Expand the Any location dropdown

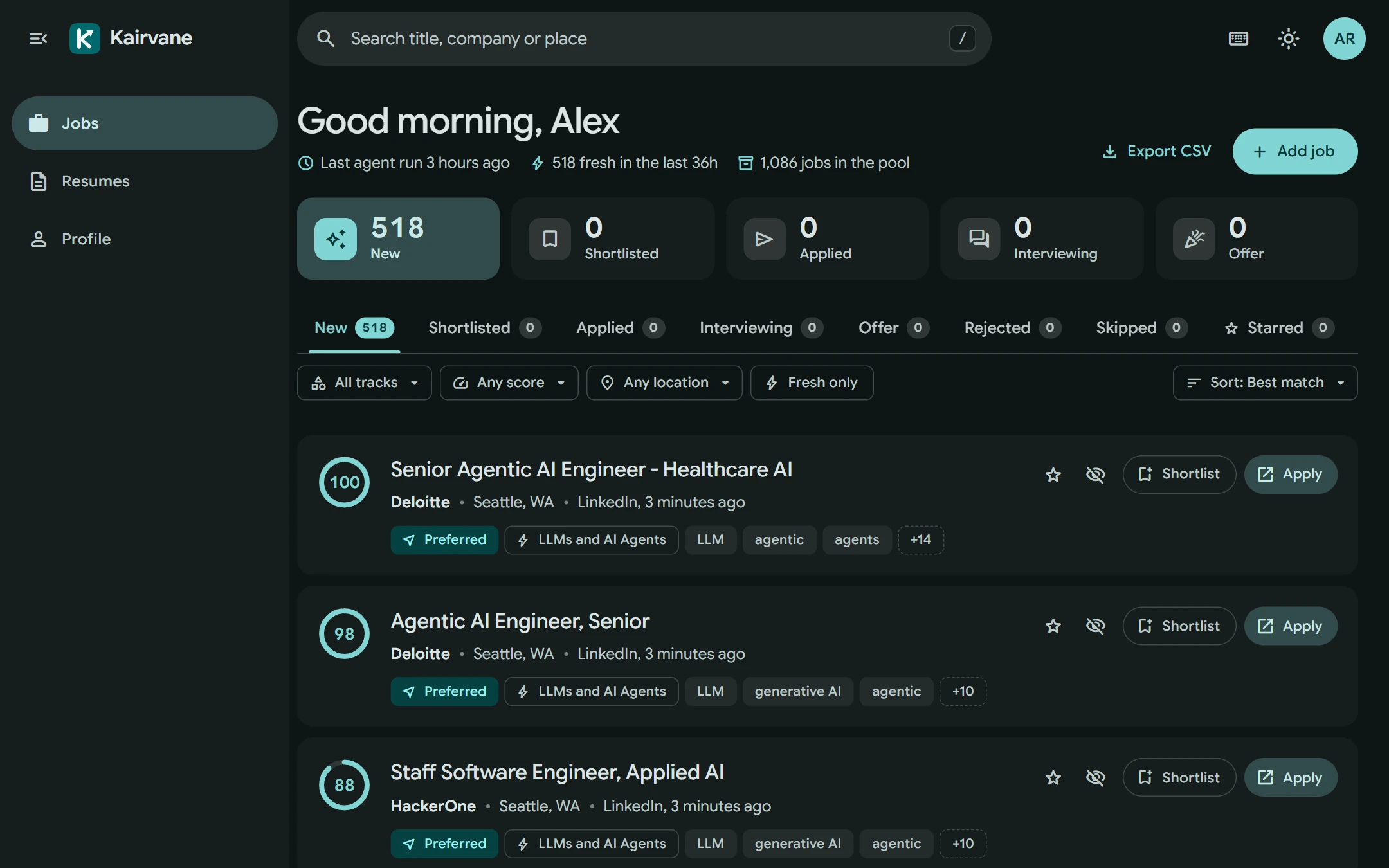664,383
